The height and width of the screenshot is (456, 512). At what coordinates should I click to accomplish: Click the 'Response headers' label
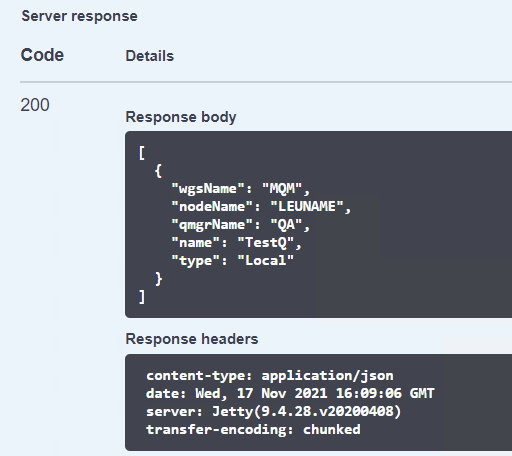click(192, 339)
